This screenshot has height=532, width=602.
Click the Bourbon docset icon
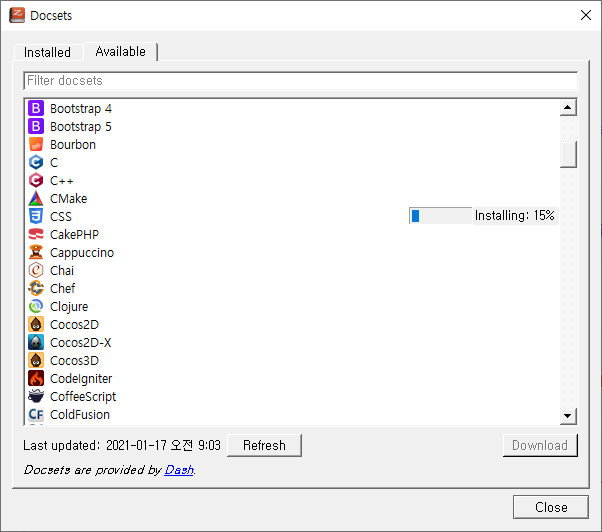(x=36, y=144)
